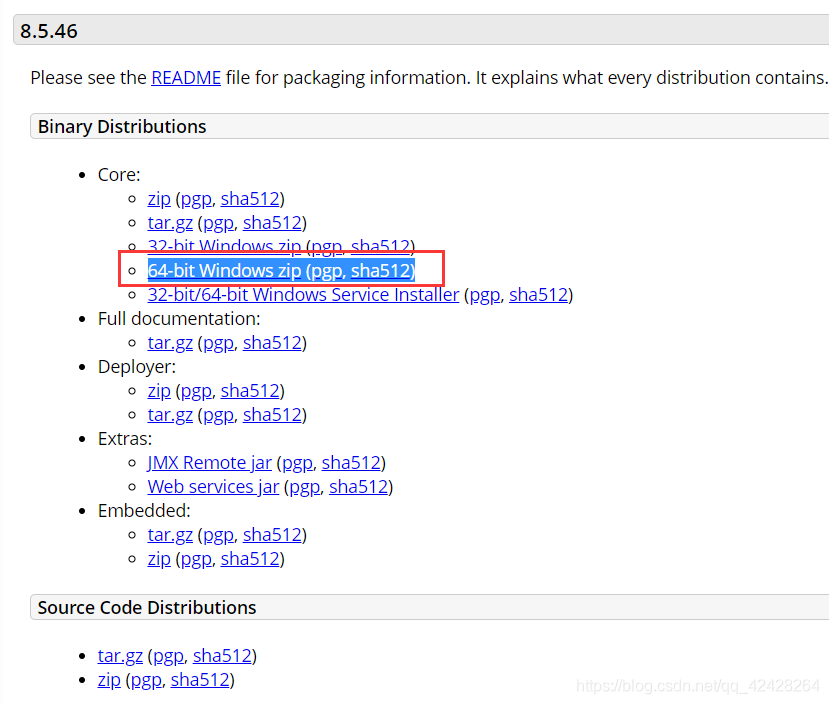Download the Deployer tar.gz
Viewport: 829px width, 704px height.
coord(170,415)
